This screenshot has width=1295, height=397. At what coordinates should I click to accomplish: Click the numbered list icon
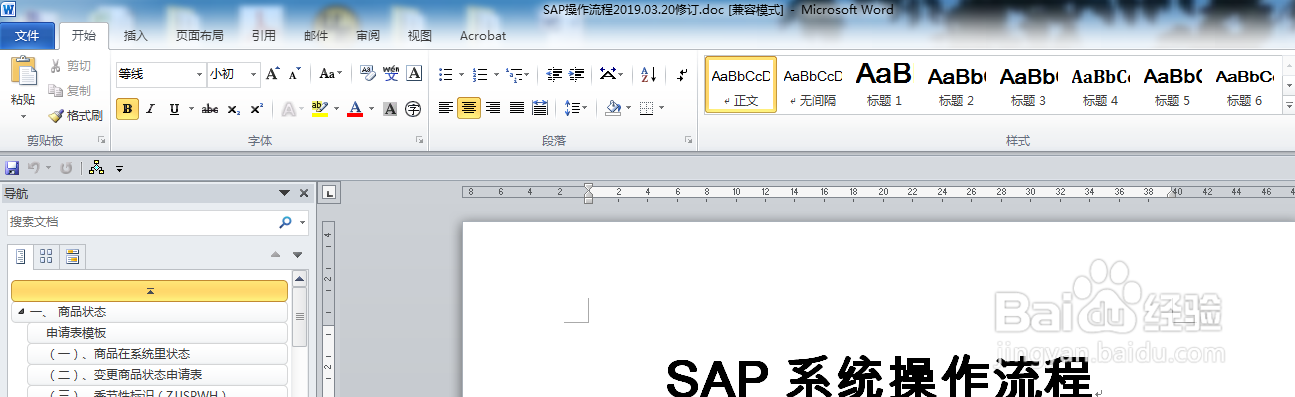[480, 74]
